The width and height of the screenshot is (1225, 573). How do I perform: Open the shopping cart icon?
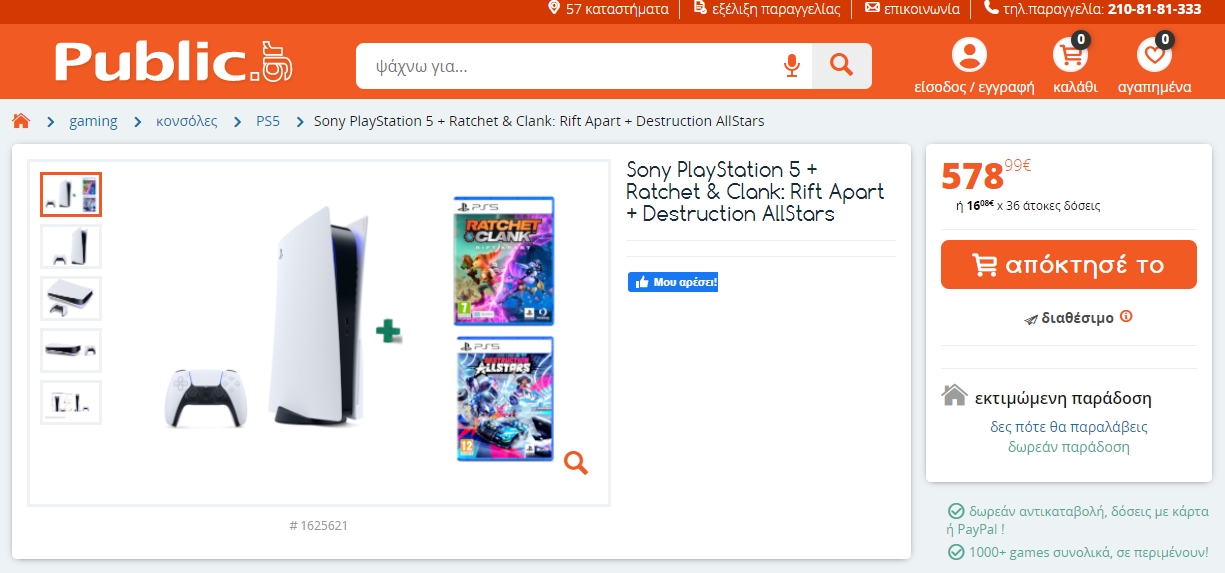pyautogui.click(x=1072, y=54)
